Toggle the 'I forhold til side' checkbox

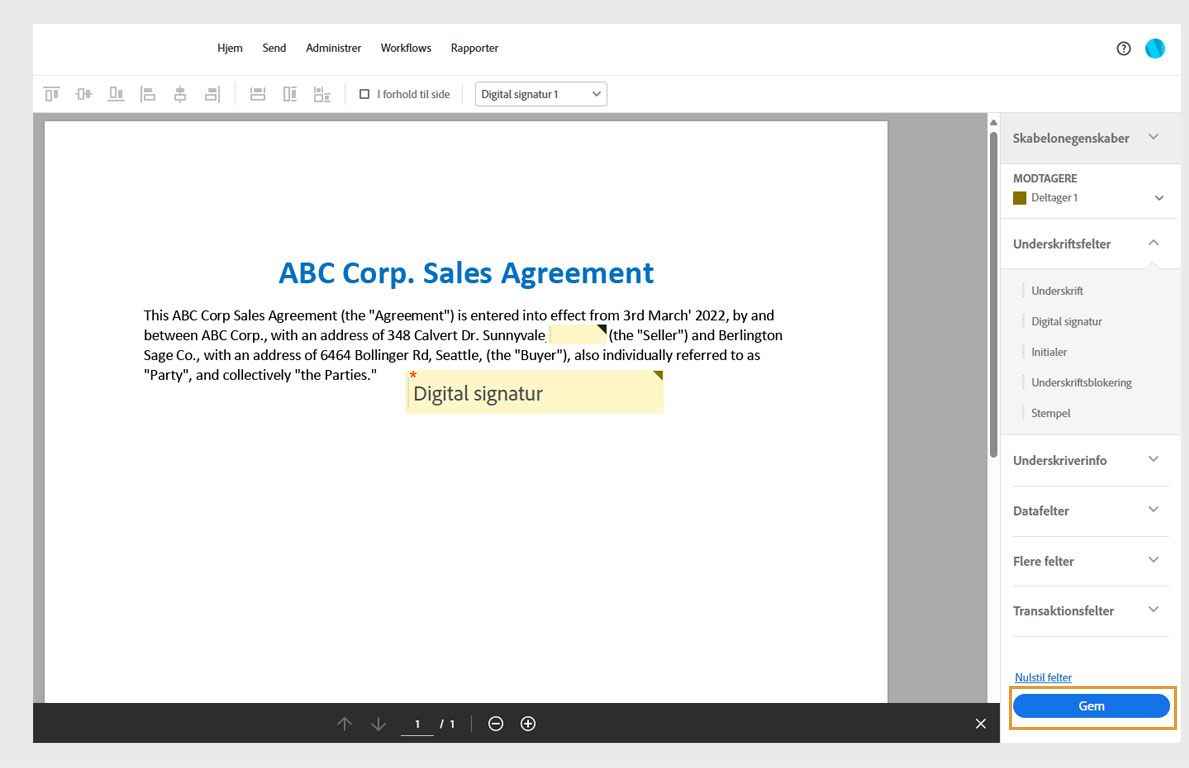tap(364, 94)
